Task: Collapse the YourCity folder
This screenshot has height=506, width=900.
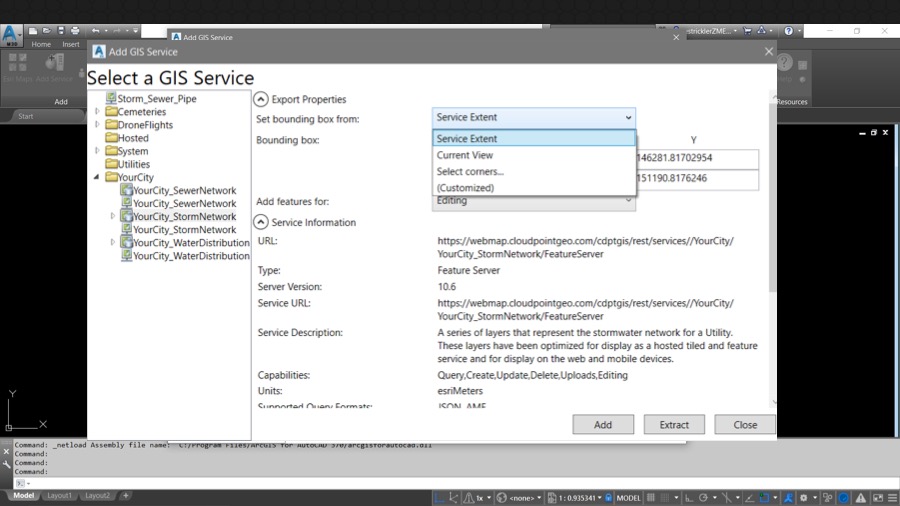Action: coord(97,177)
